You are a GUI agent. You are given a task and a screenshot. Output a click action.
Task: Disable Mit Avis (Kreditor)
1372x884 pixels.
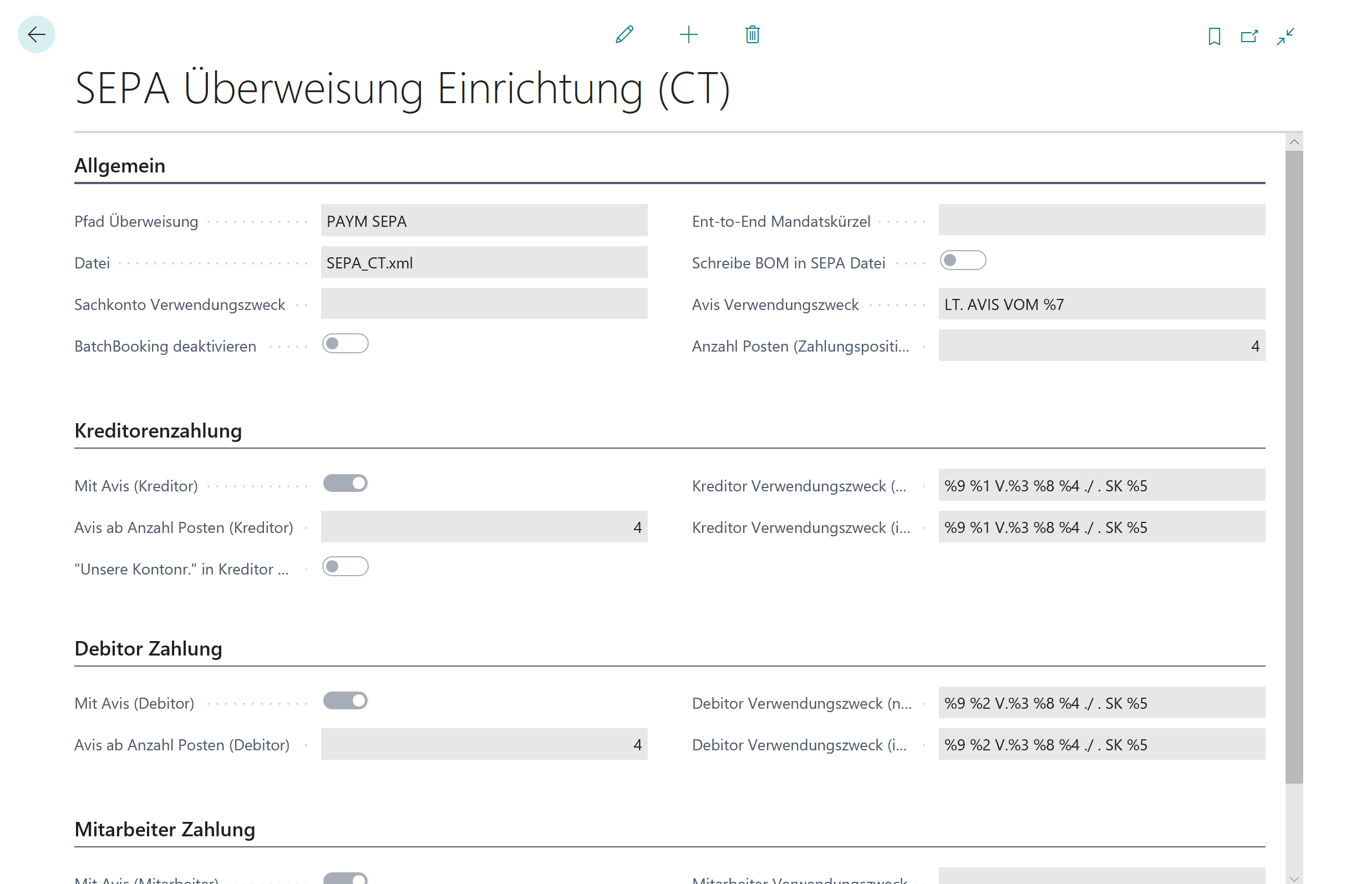click(345, 482)
